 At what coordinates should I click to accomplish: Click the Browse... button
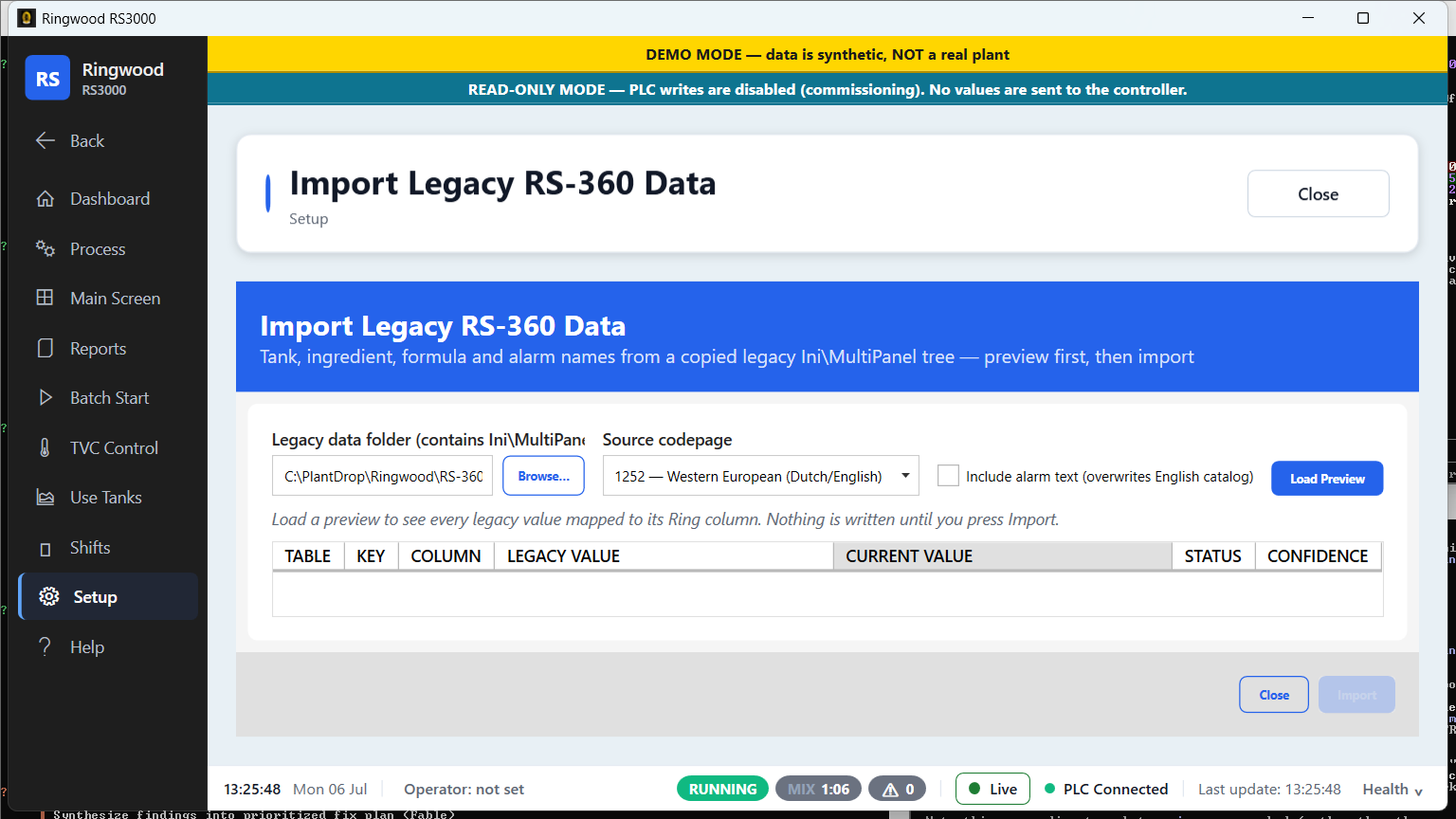pos(543,476)
